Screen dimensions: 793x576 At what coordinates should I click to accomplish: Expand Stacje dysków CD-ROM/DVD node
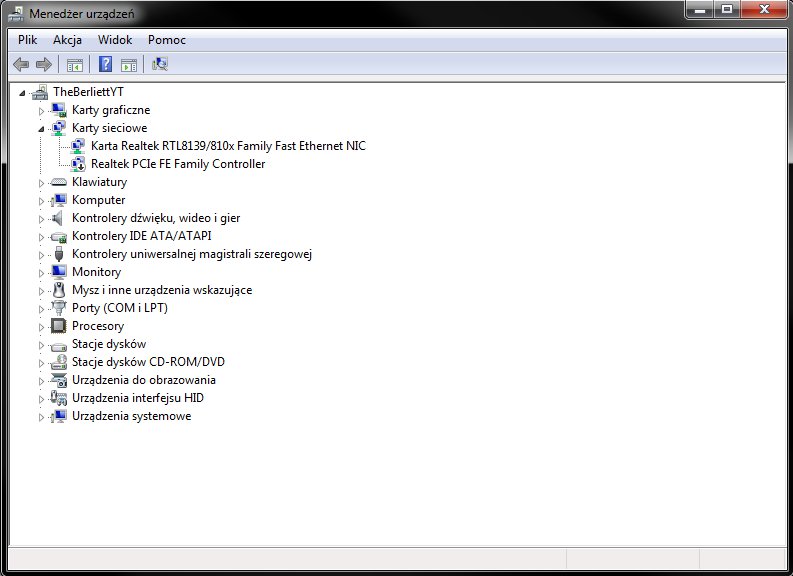41,363
